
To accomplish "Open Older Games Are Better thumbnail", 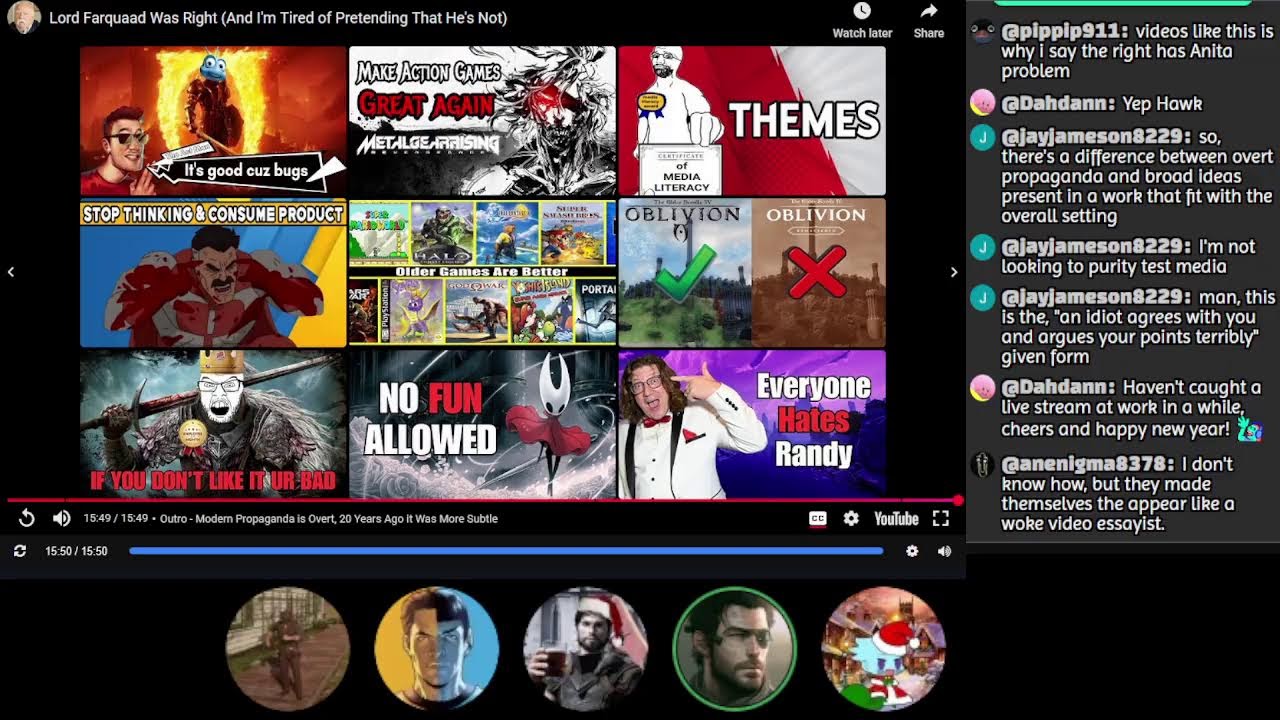I will point(482,273).
